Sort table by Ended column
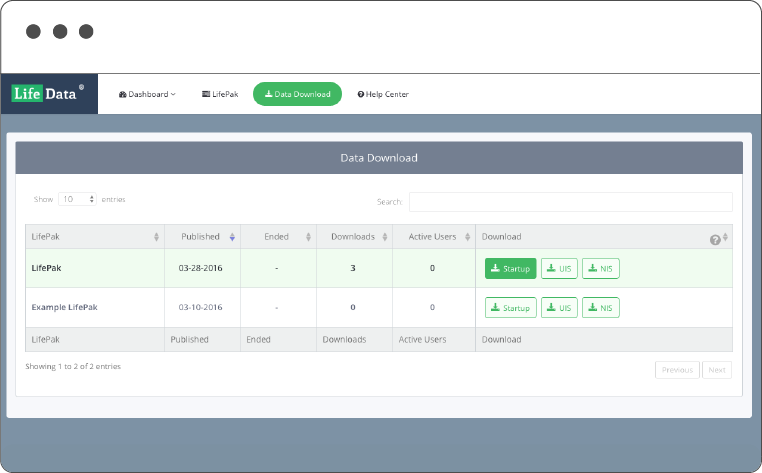The height and width of the screenshot is (473, 762). [x=278, y=237]
